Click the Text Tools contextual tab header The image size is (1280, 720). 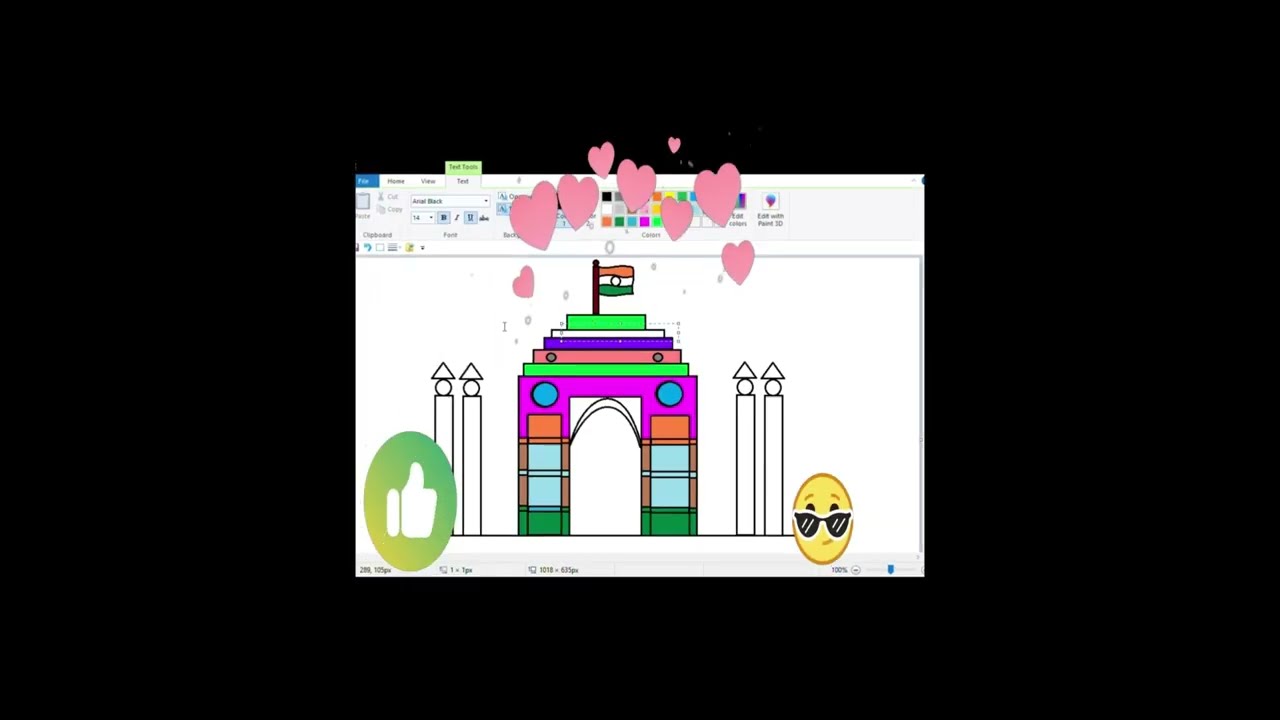(x=463, y=167)
